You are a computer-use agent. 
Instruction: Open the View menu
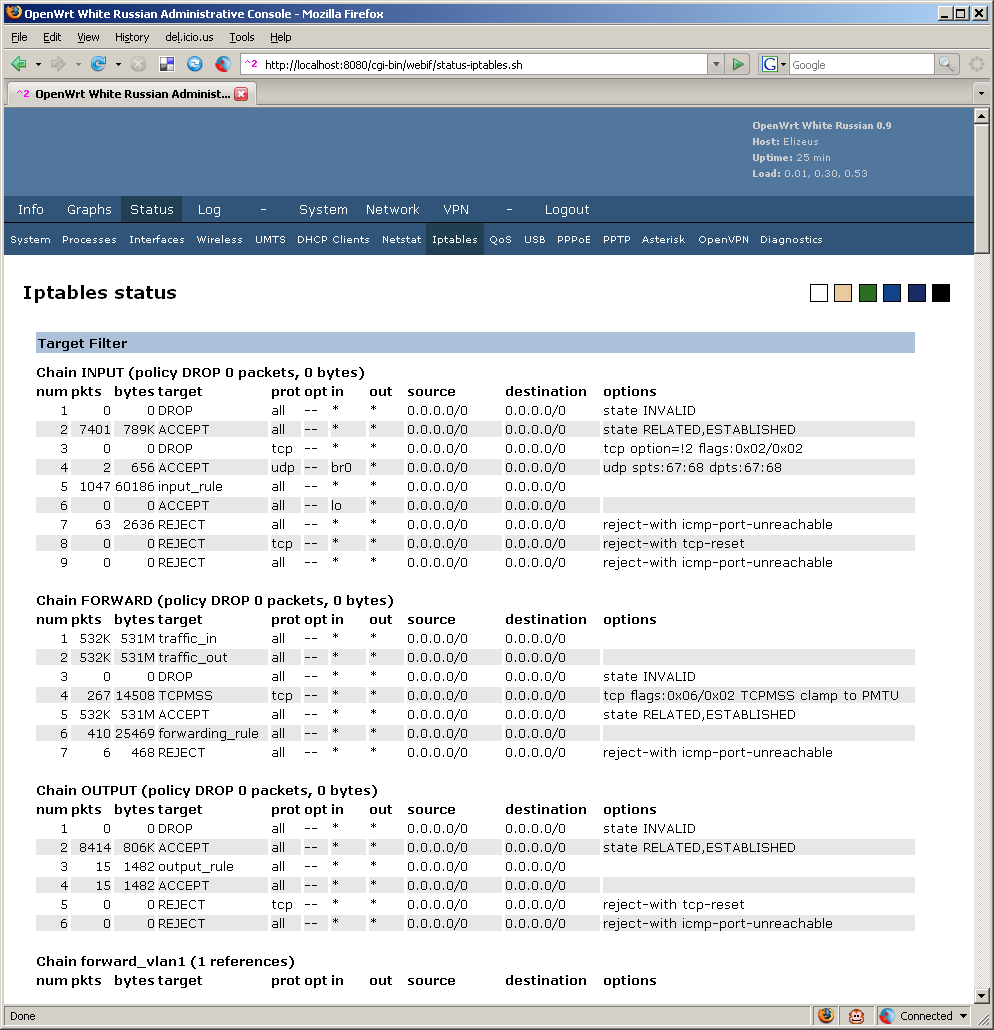coord(88,37)
